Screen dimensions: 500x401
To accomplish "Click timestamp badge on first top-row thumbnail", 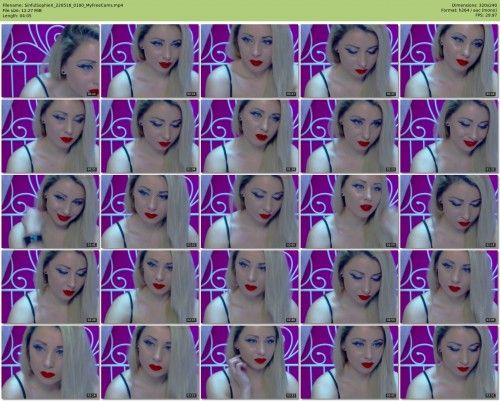I will (92, 94).
